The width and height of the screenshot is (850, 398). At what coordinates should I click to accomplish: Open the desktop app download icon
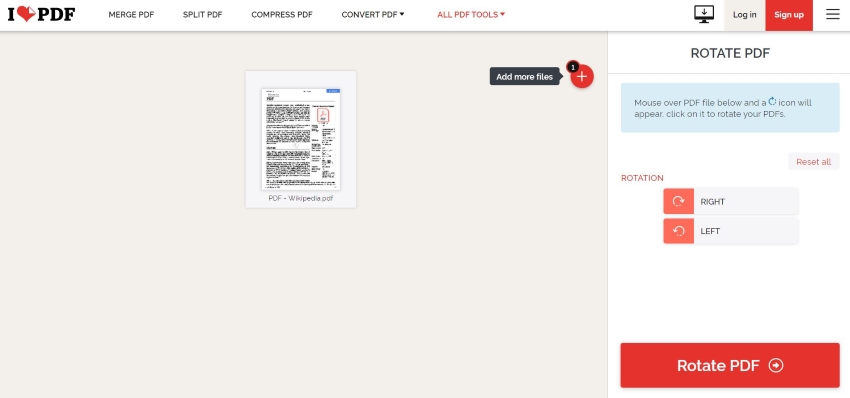704,15
